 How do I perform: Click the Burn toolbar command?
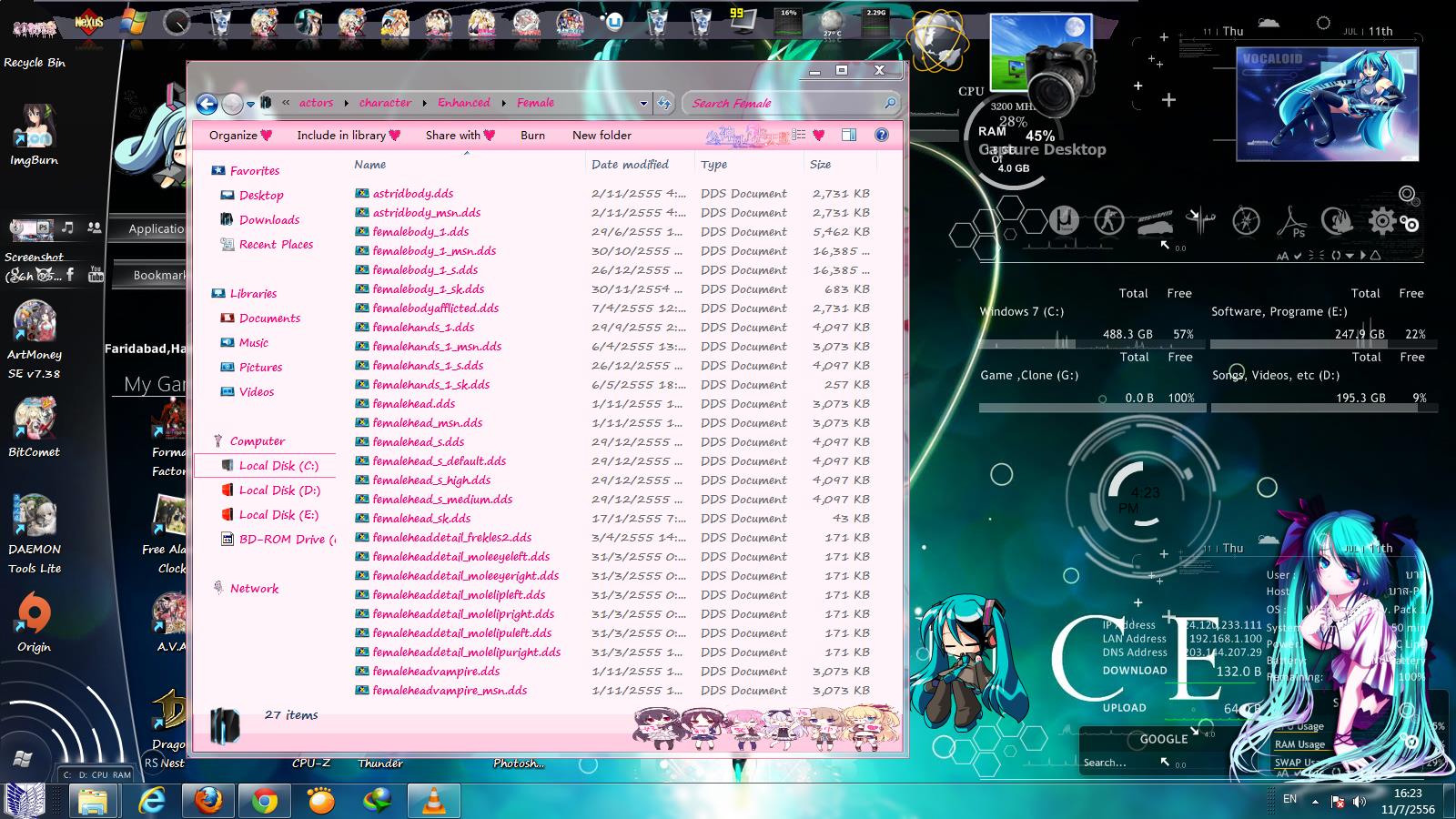click(532, 135)
